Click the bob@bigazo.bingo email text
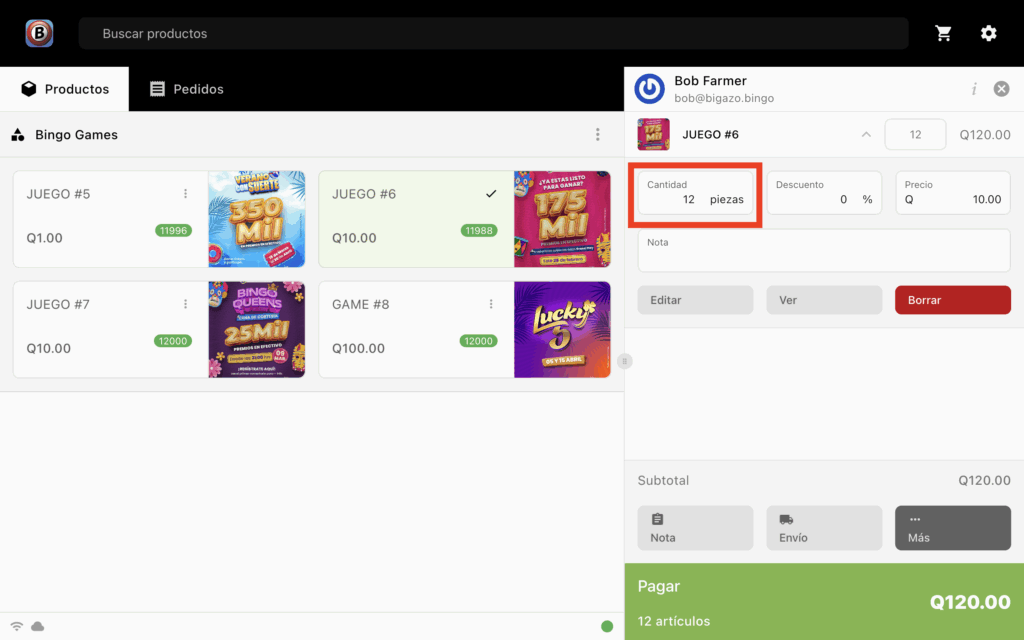This screenshot has height=640, width=1024. pyautogui.click(x=724, y=98)
